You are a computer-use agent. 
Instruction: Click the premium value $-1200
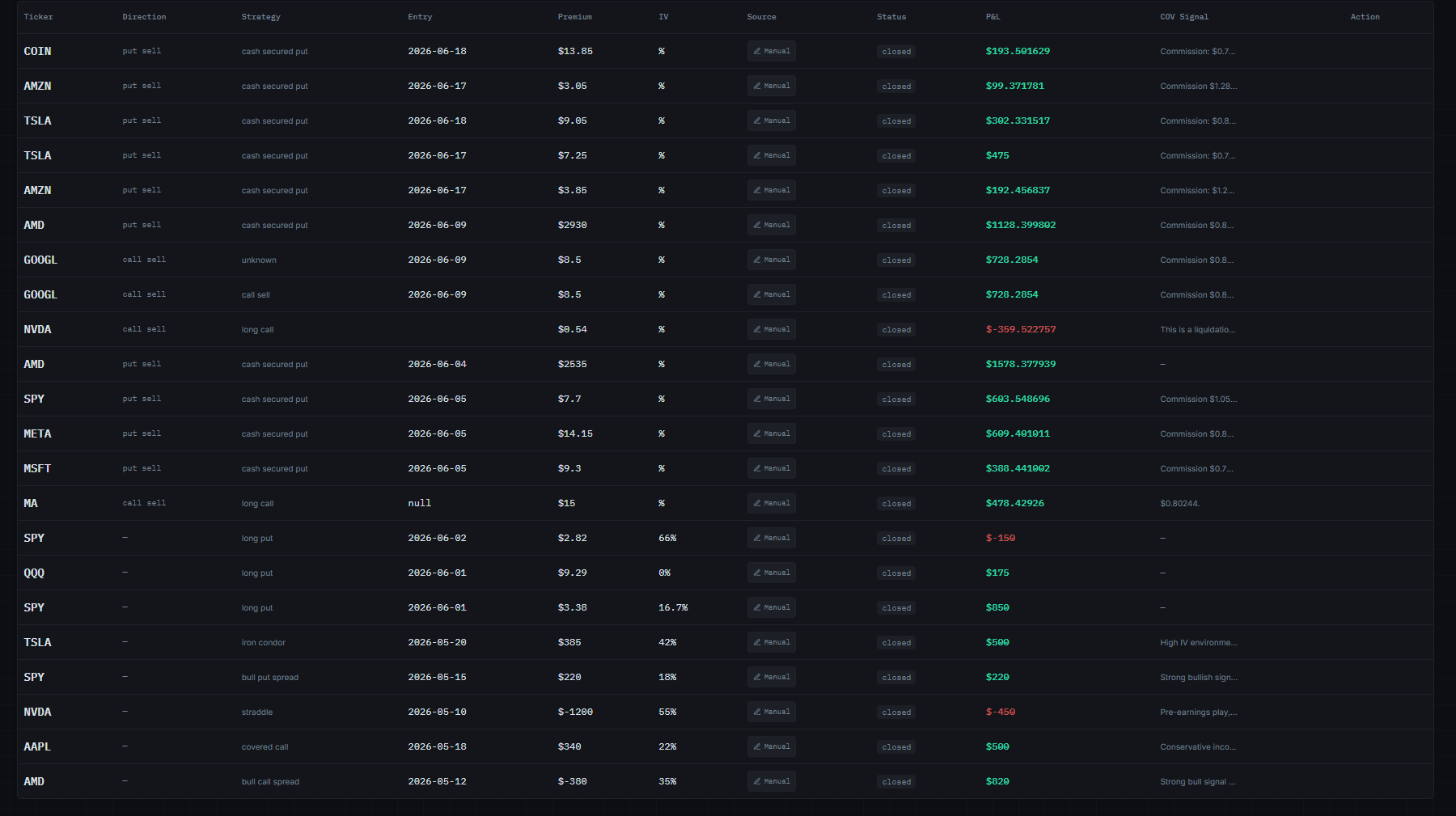pyautogui.click(x=575, y=712)
